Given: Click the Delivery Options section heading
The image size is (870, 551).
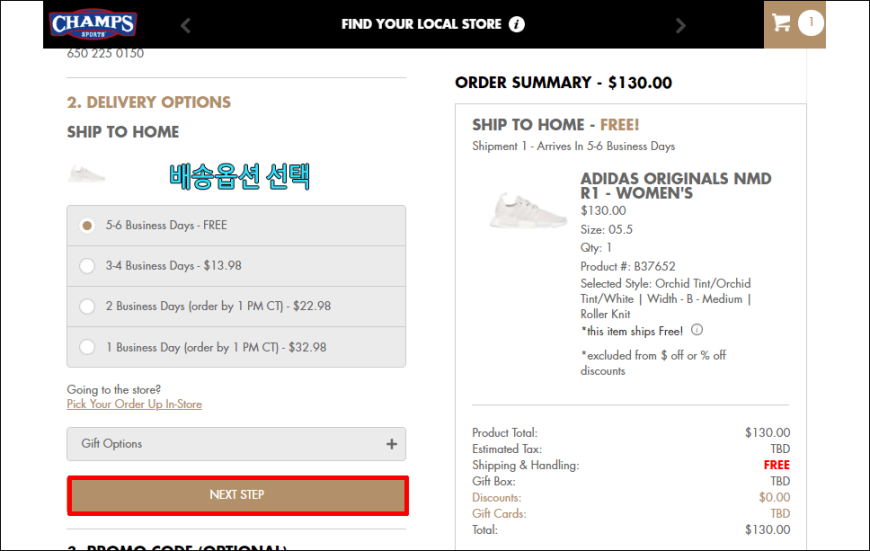Looking at the screenshot, I should pos(149,102).
